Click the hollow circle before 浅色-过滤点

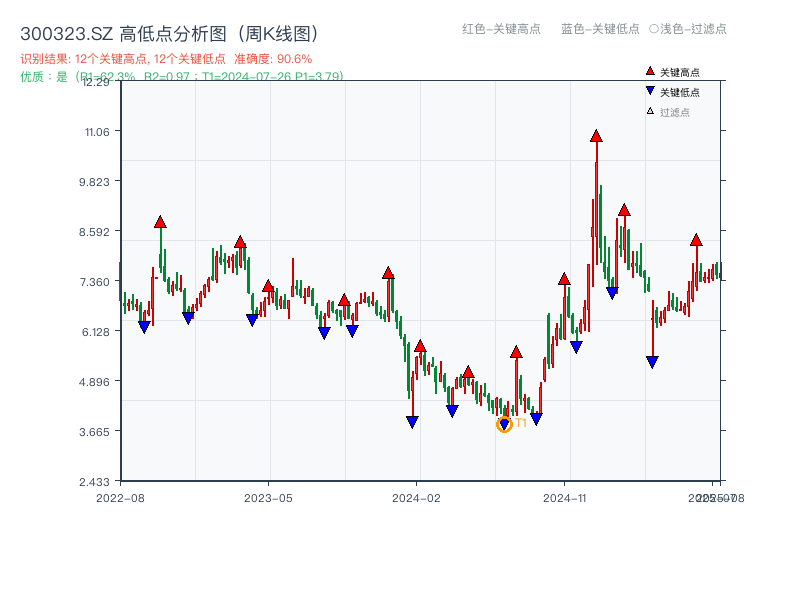[x=654, y=29]
